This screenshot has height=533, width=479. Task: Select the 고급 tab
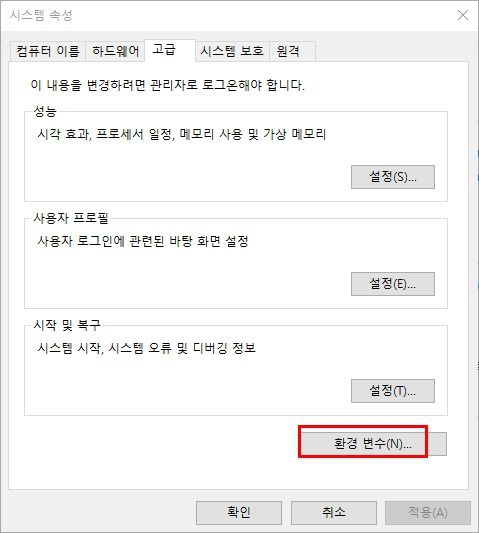coord(170,50)
